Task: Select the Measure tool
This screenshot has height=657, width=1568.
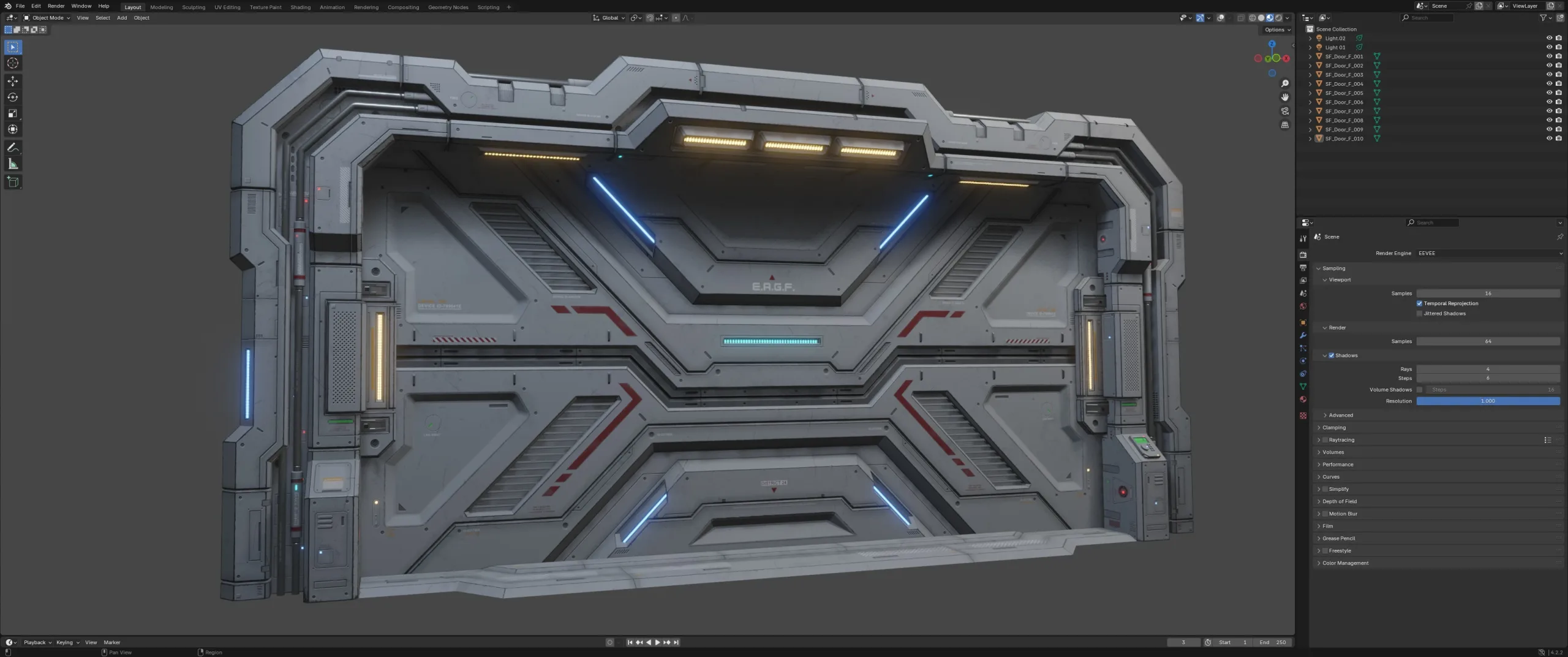Action: pyautogui.click(x=12, y=163)
